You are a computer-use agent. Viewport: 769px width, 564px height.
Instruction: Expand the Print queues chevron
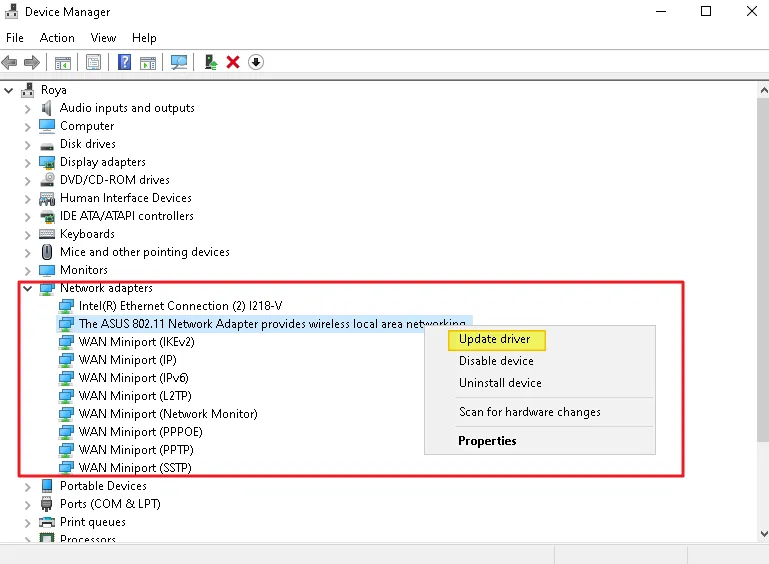[28, 523]
